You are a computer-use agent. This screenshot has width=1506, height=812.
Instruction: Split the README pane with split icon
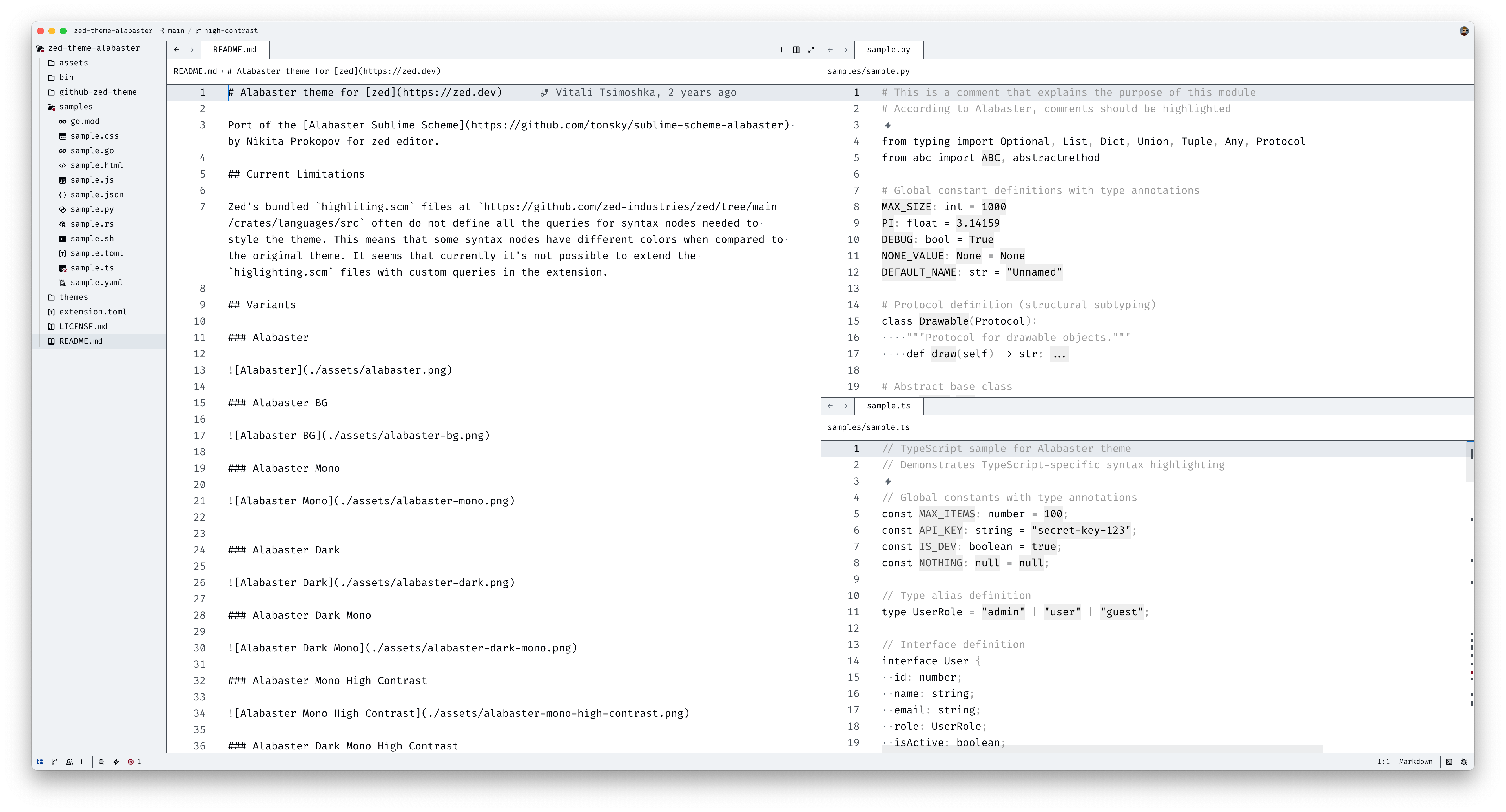click(x=796, y=50)
